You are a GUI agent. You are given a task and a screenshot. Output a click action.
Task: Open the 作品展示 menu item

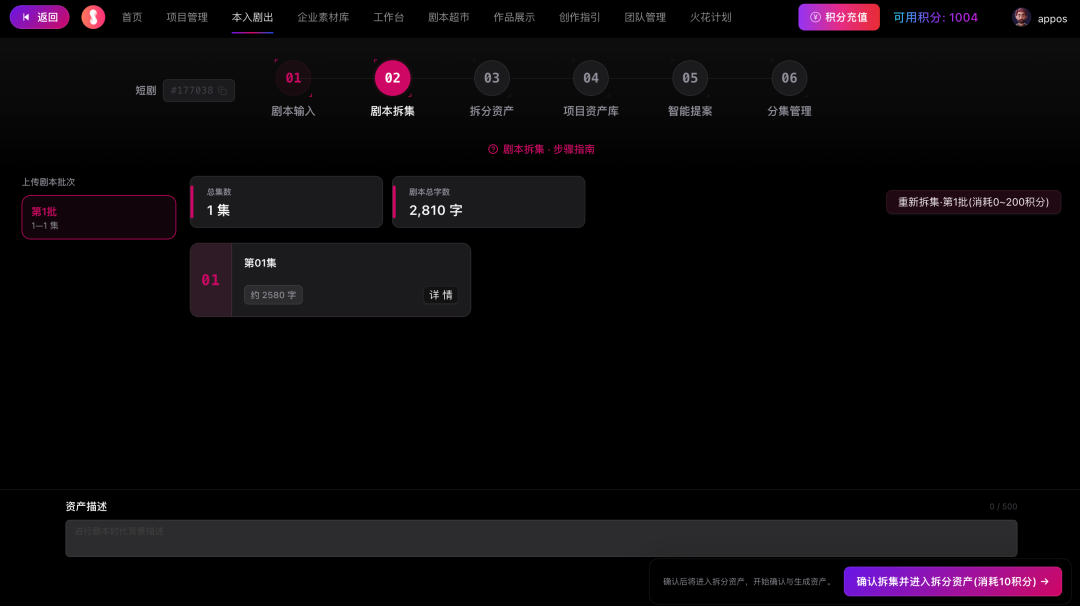pyautogui.click(x=514, y=17)
